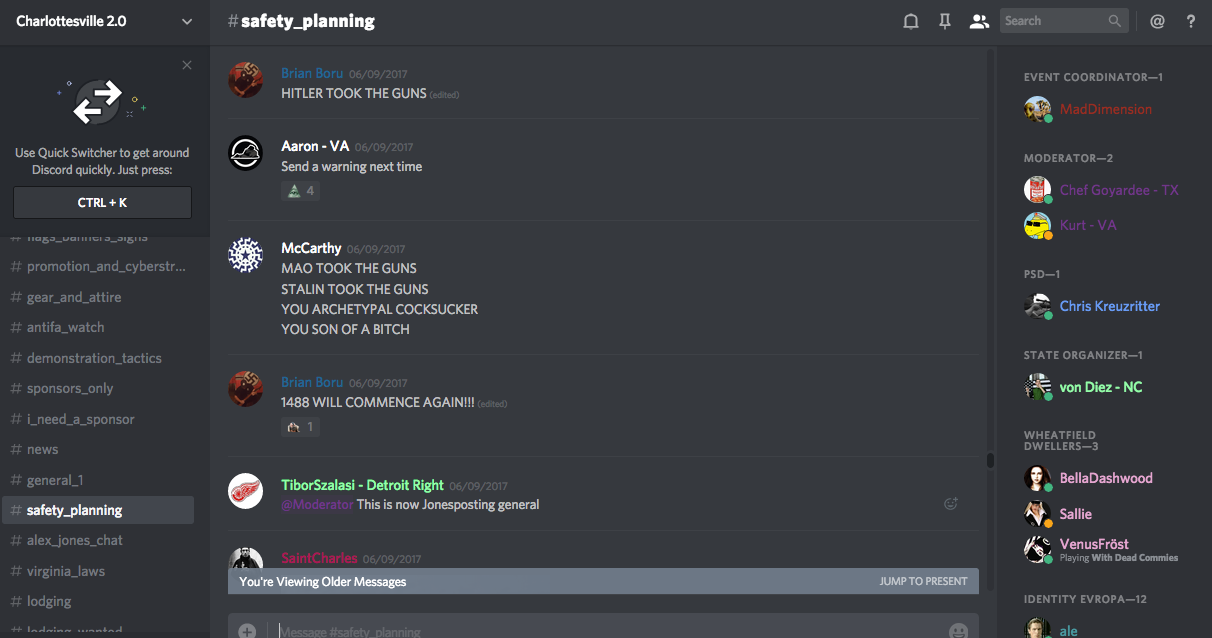Toggle the reaction with count 4
Screen dimensions: 1212x638
click(301, 191)
